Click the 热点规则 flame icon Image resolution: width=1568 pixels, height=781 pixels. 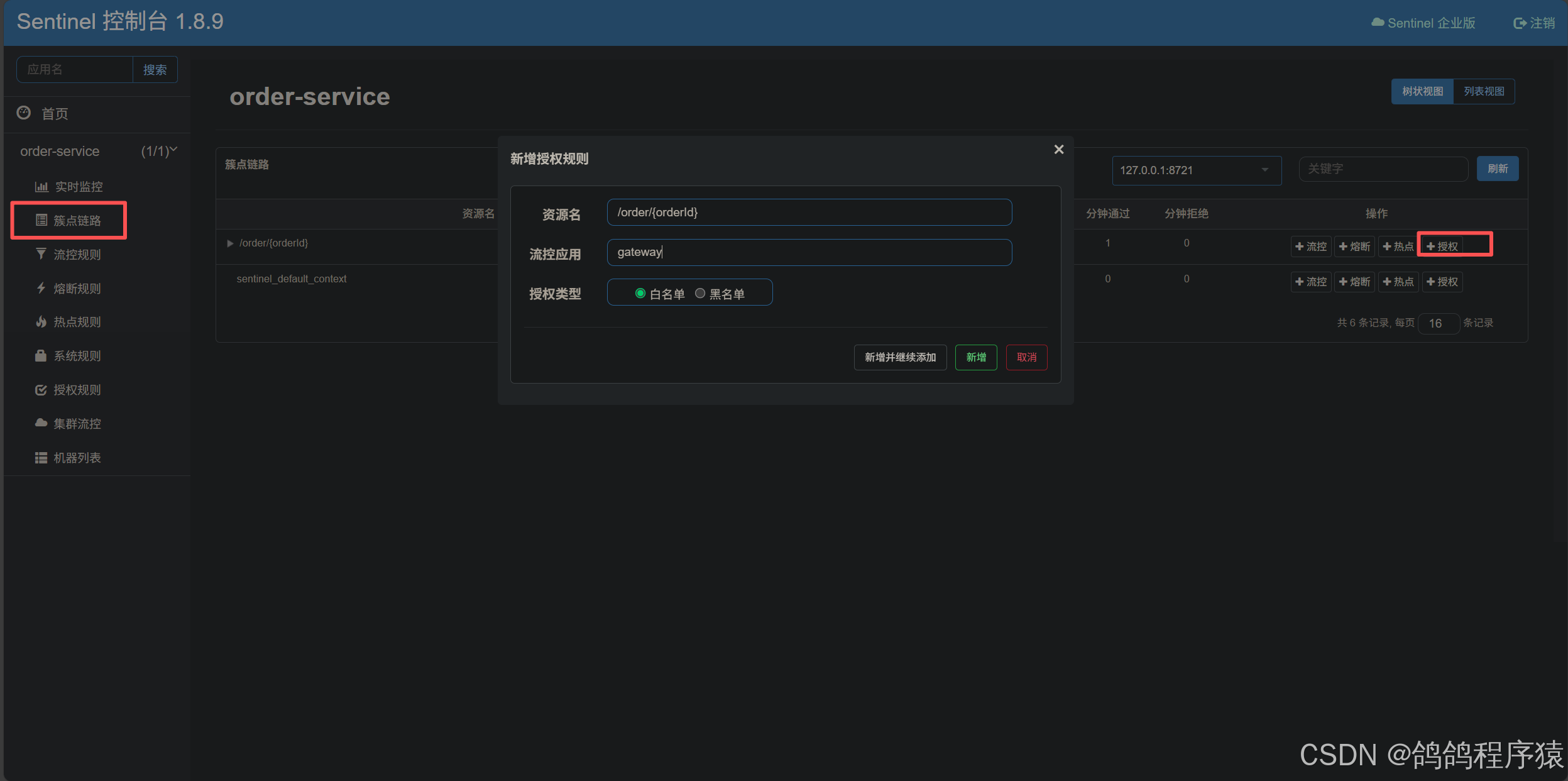[41, 322]
